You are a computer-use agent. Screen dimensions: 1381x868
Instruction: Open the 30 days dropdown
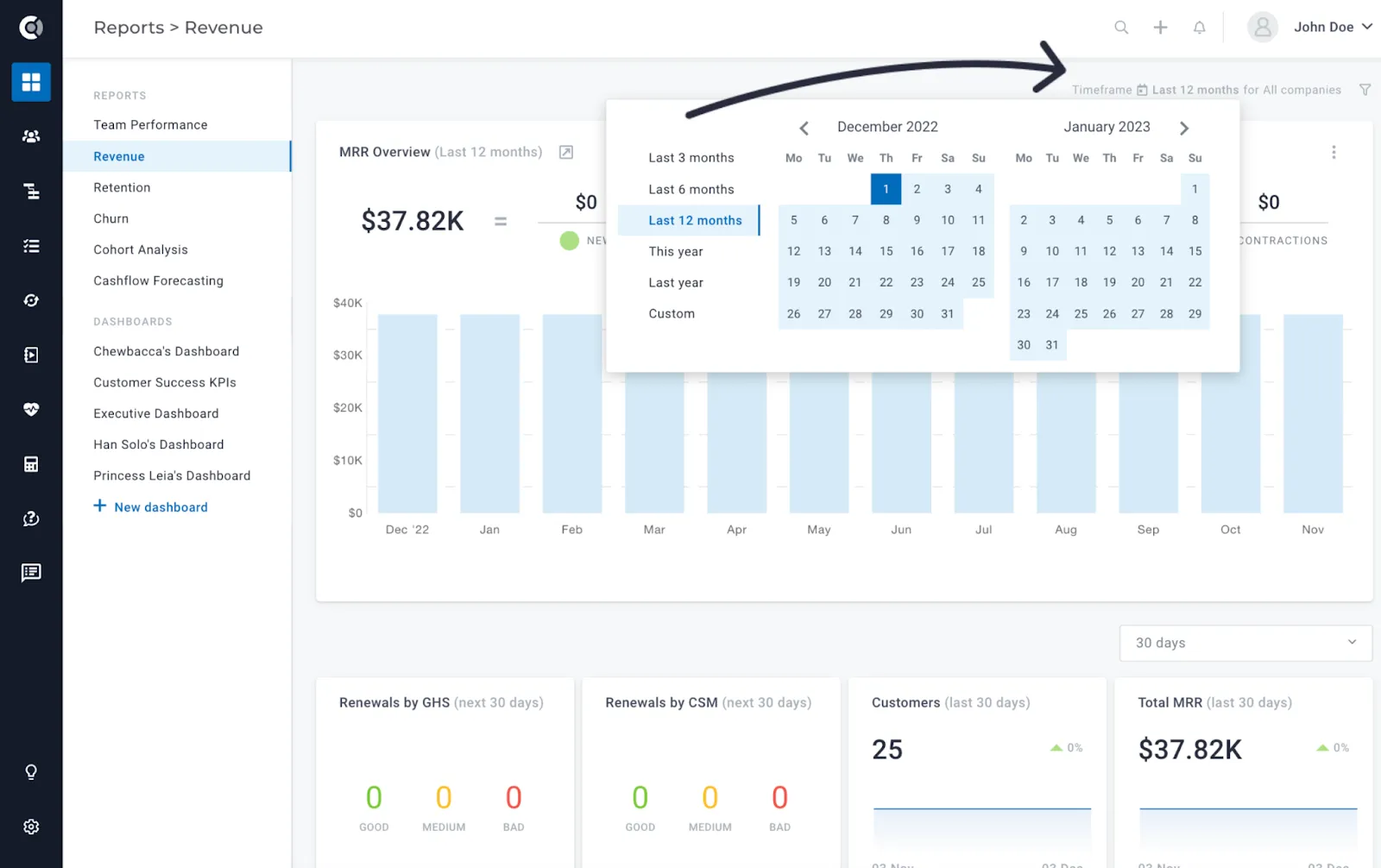click(1245, 643)
